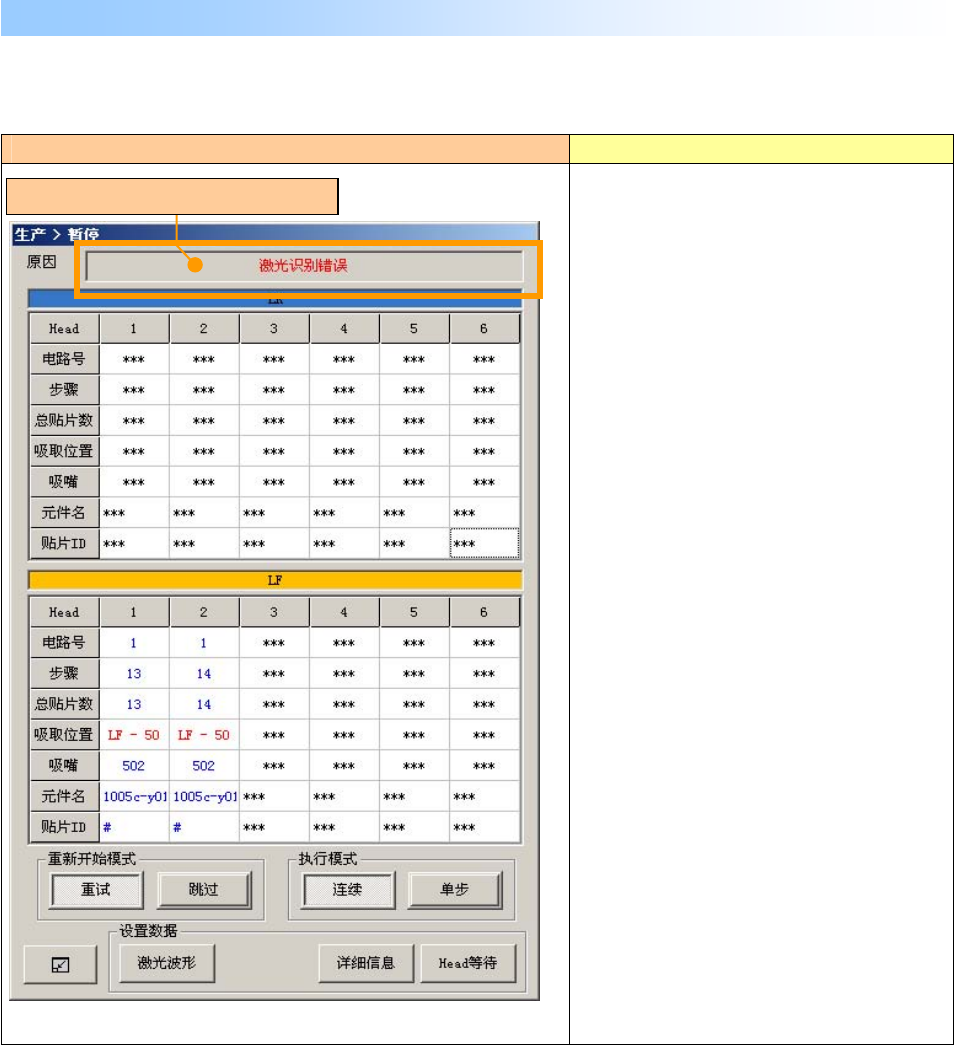Click upper table 步骤 row label
The height and width of the screenshot is (1045, 955).
point(65,390)
